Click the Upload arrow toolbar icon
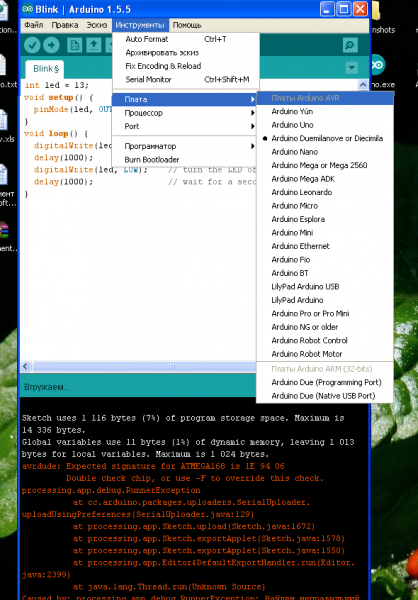The height and width of the screenshot is (600, 418). point(51,46)
